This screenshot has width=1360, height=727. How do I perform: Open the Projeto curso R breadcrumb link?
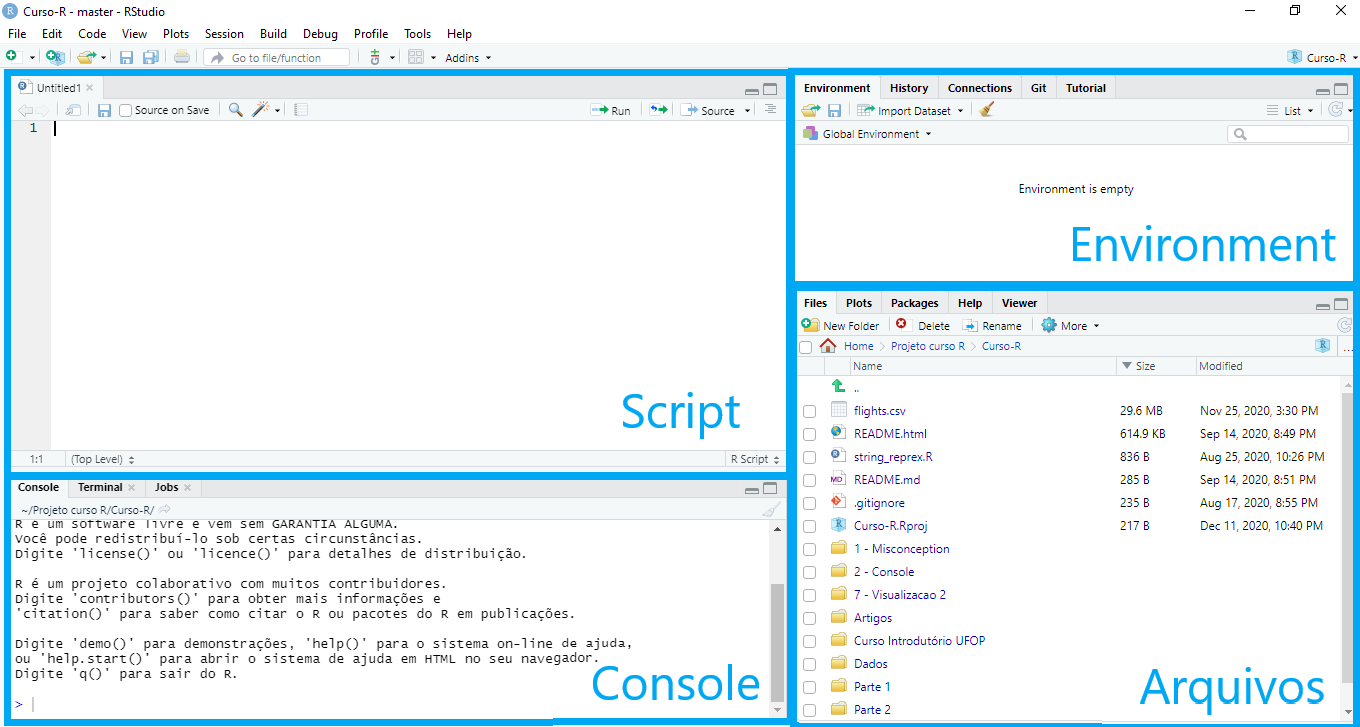928,346
